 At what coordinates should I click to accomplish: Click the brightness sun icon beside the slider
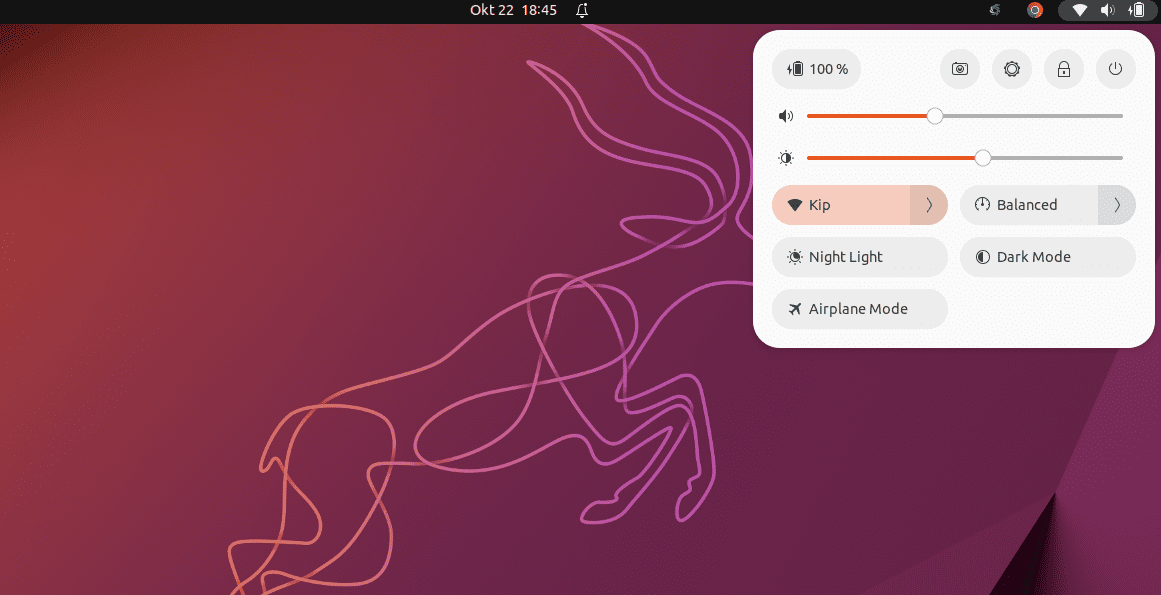[x=786, y=158]
